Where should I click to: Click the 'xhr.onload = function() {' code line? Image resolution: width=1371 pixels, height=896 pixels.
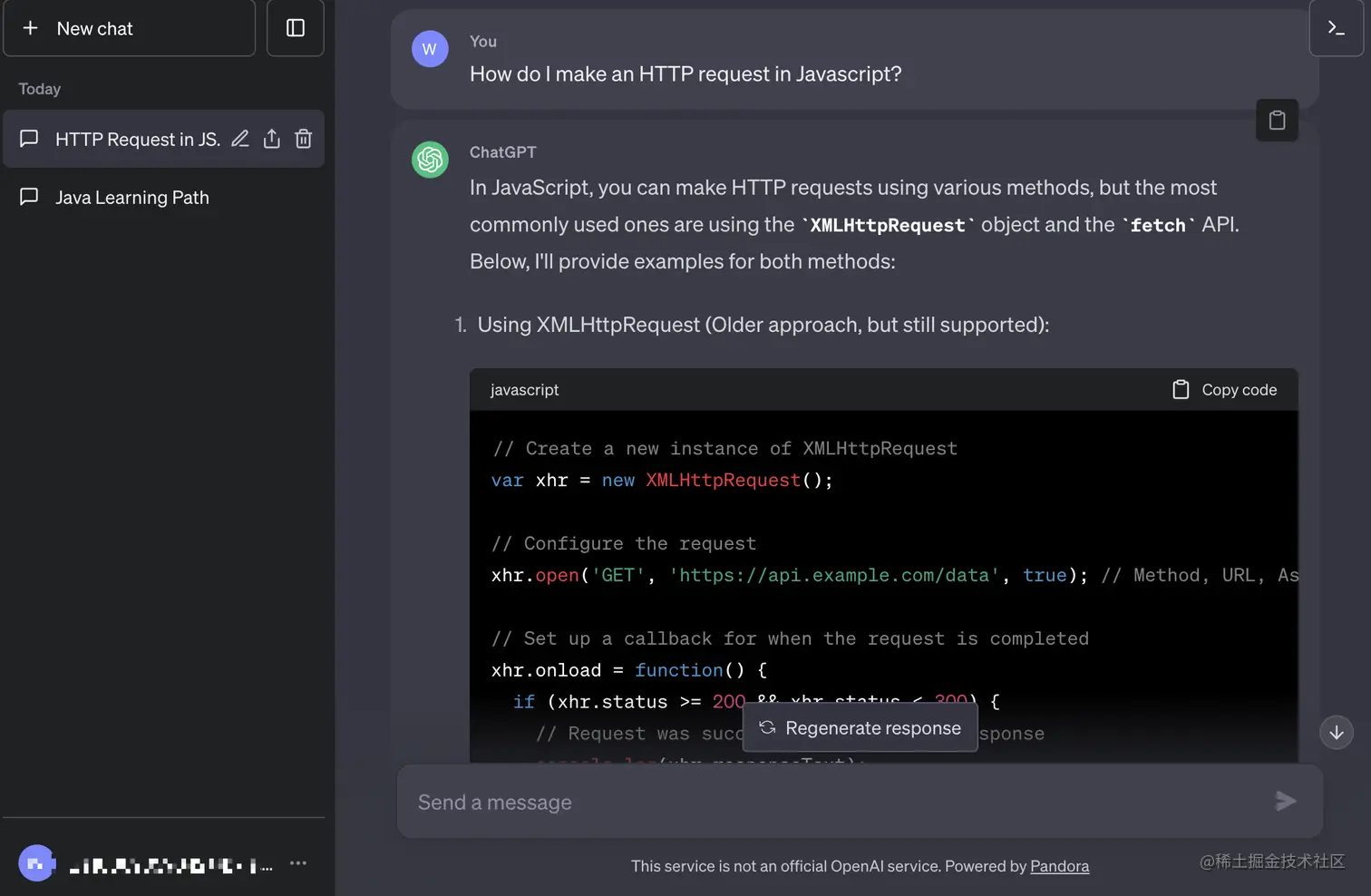(629, 670)
